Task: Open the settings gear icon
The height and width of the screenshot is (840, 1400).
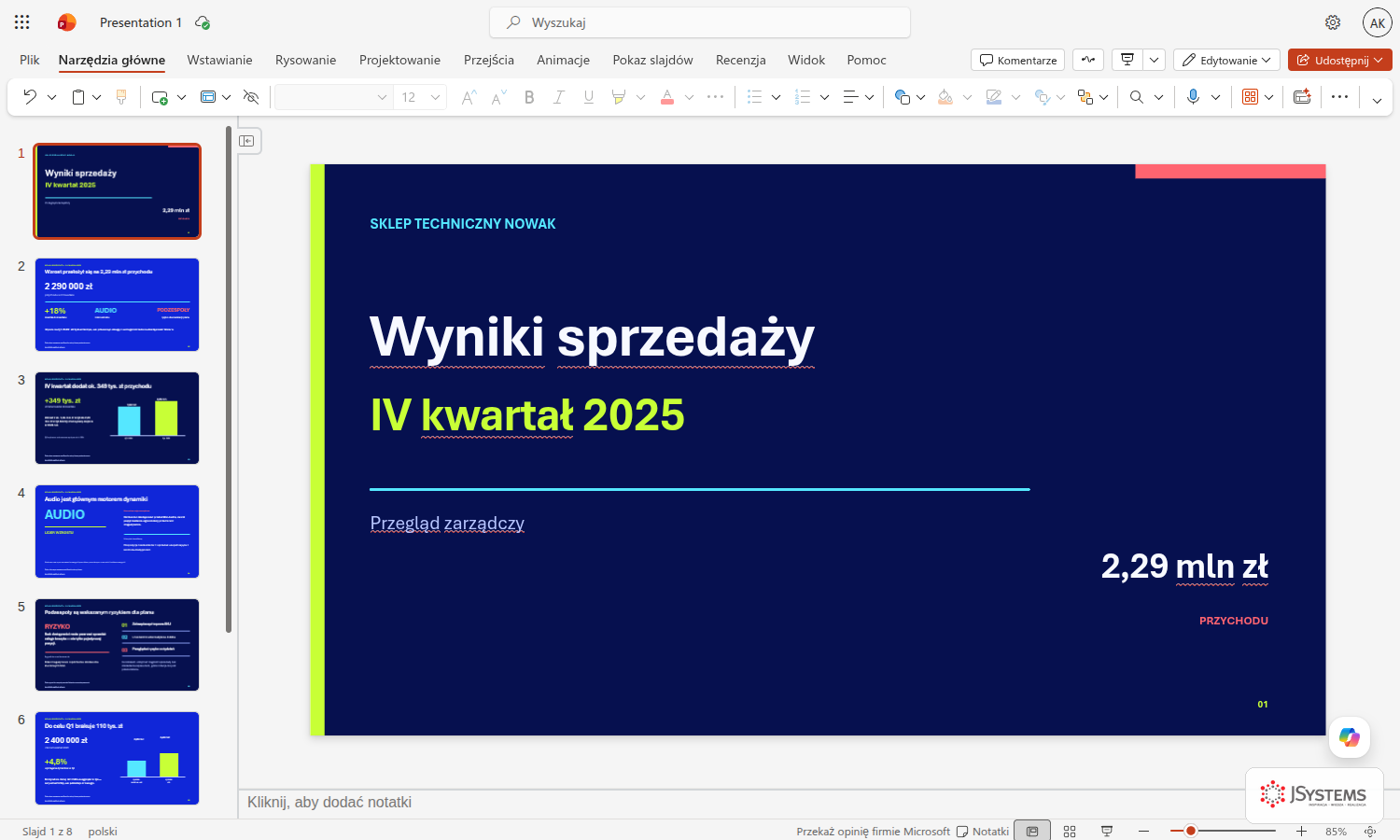Action: tap(1333, 22)
